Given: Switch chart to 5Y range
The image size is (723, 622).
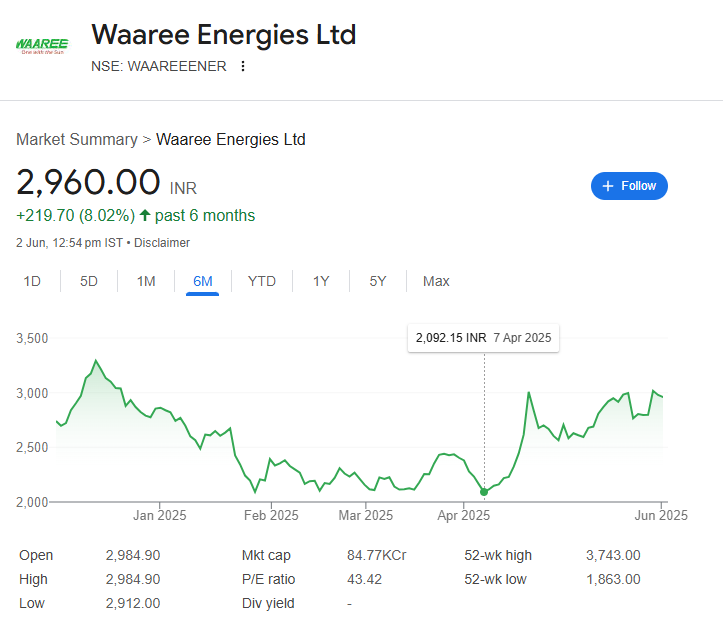Looking at the screenshot, I should [378, 281].
